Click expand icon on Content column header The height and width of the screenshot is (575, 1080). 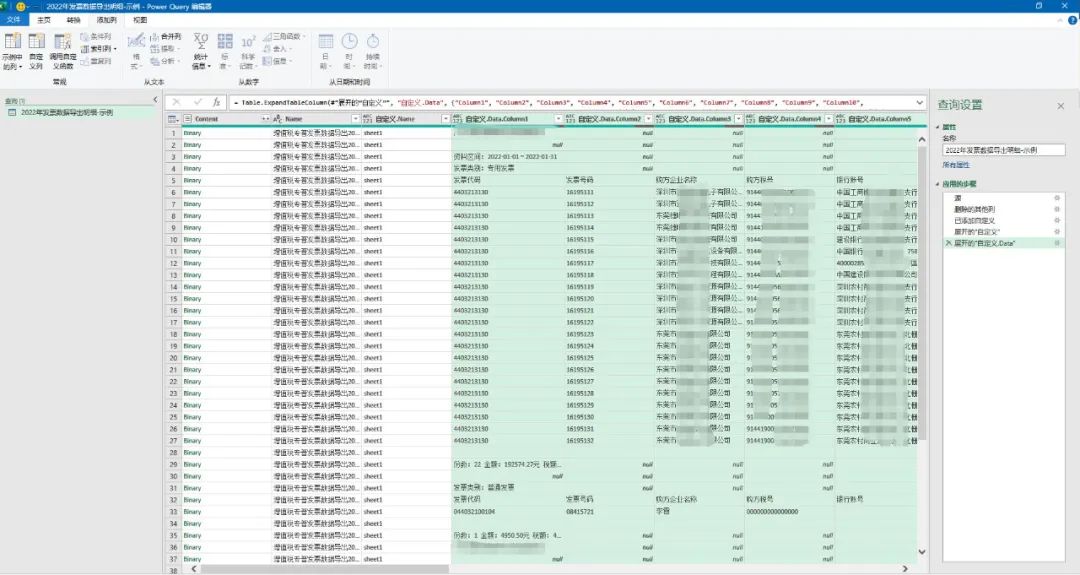(265, 119)
